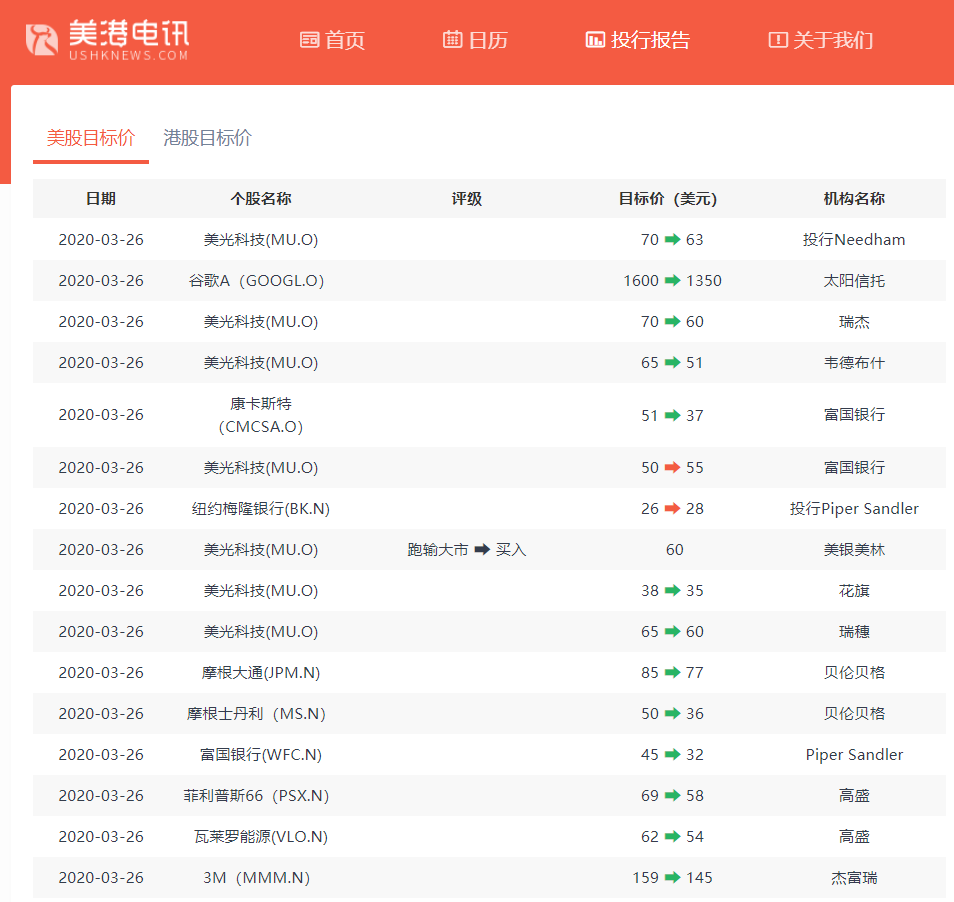This screenshot has width=954, height=902.
Task: Select 美光科技(MU.O) in the 投行Needham row
Action: point(261,240)
